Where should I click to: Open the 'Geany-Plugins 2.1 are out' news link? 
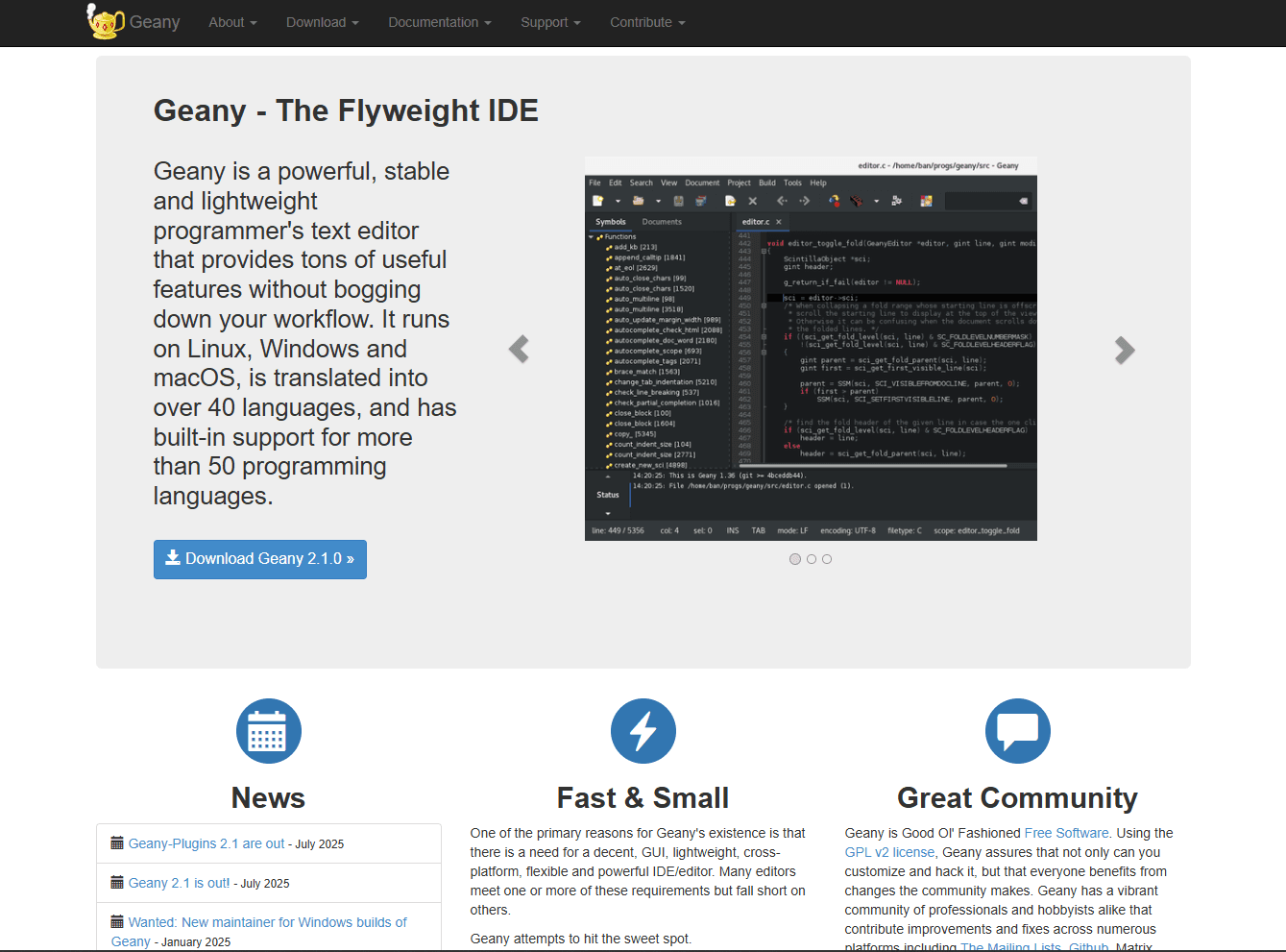tap(206, 843)
